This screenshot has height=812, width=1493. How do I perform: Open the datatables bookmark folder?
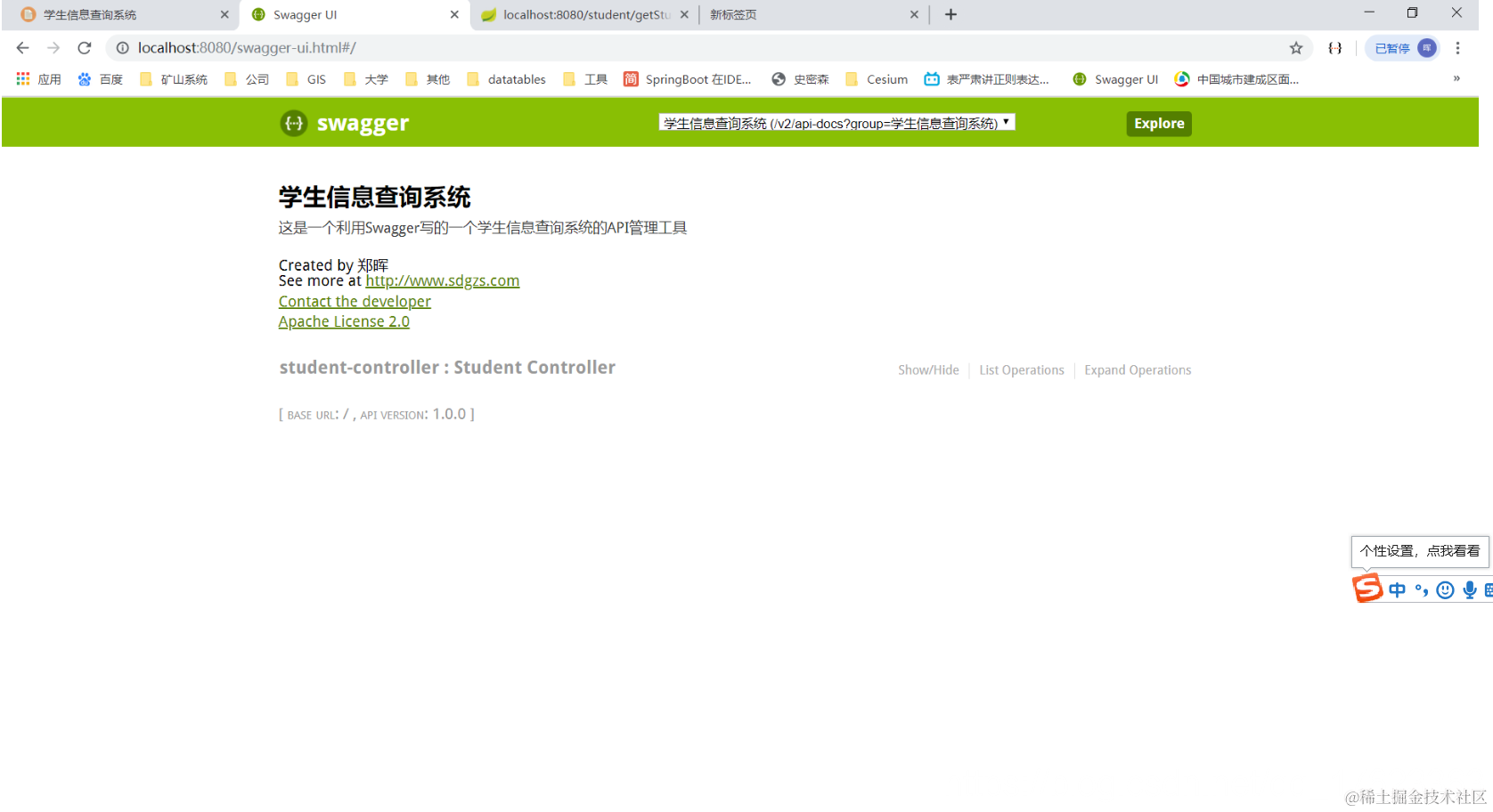pyautogui.click(x=506, y=79)
